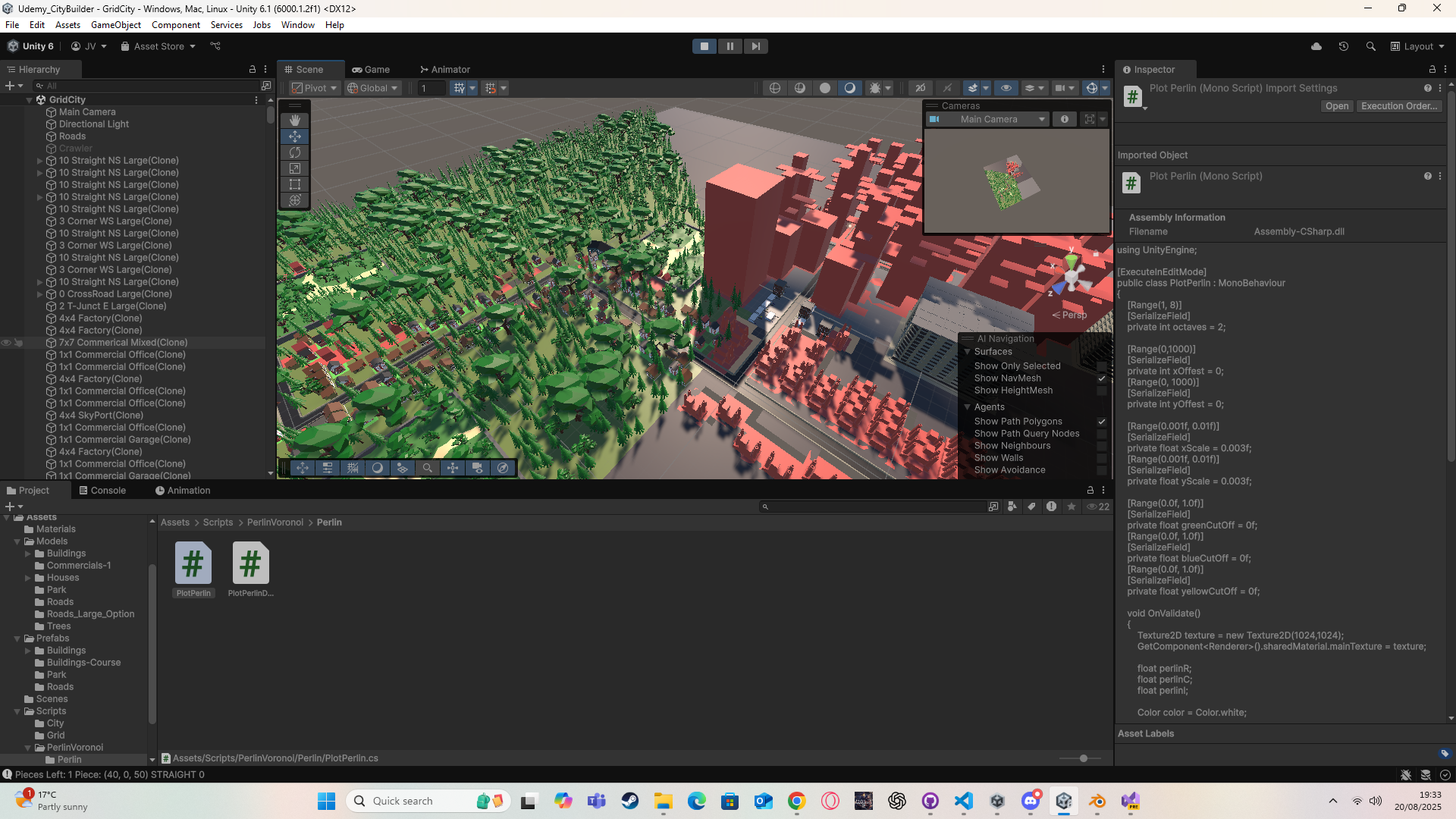
Task: Open Global handle rotation dropdown
Action: [372, 88]
